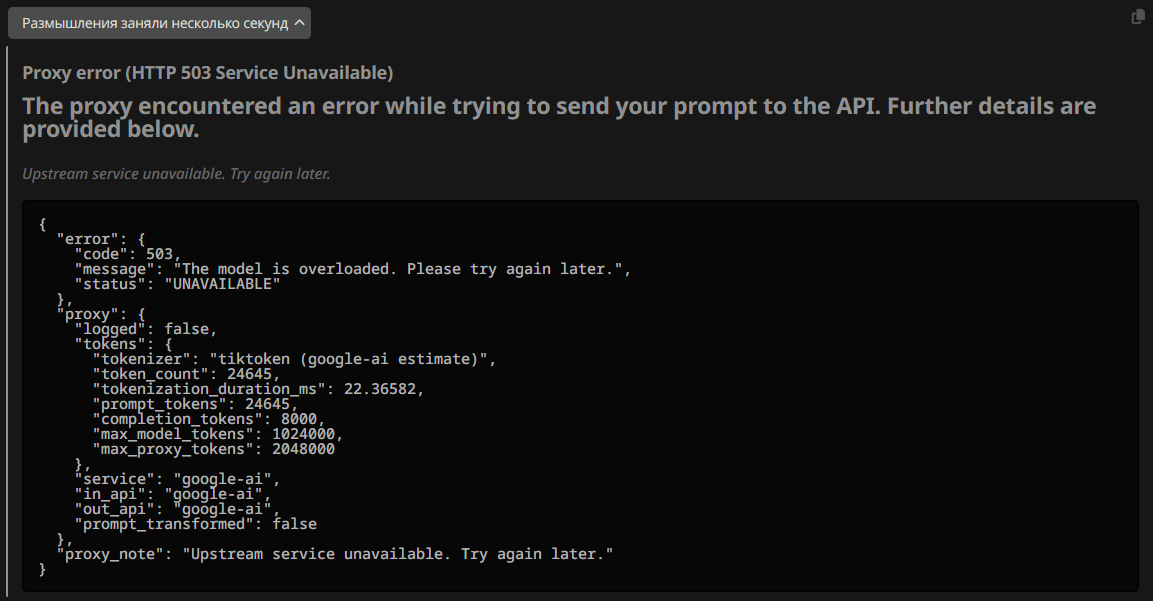Click the "service": "google-ai" line
This screenshot has height=601, width=1153.
tap(177, 479)
